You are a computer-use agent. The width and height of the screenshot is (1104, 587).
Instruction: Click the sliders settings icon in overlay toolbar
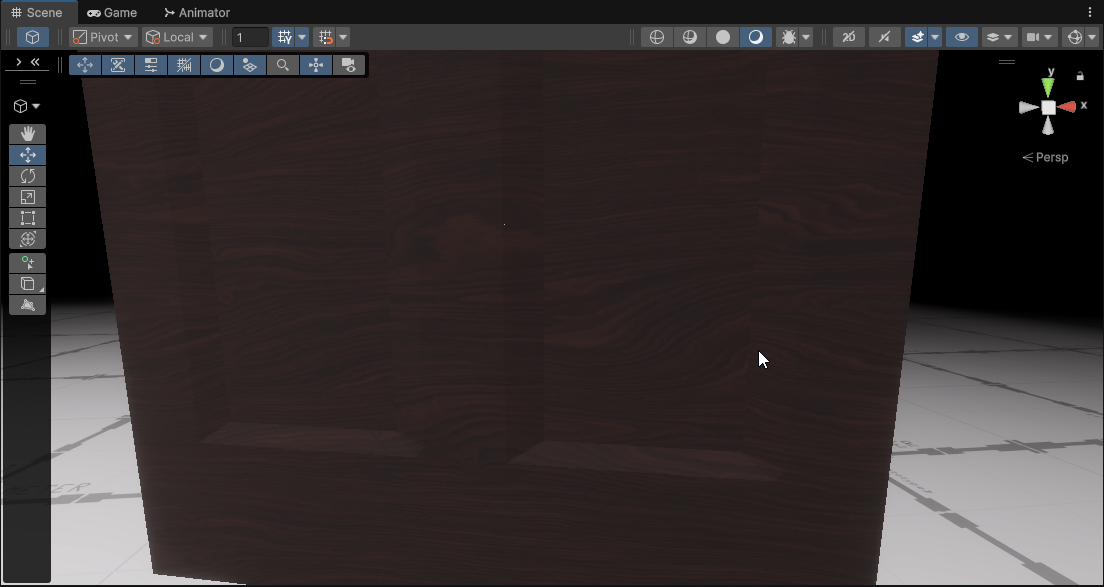[151, 65]
